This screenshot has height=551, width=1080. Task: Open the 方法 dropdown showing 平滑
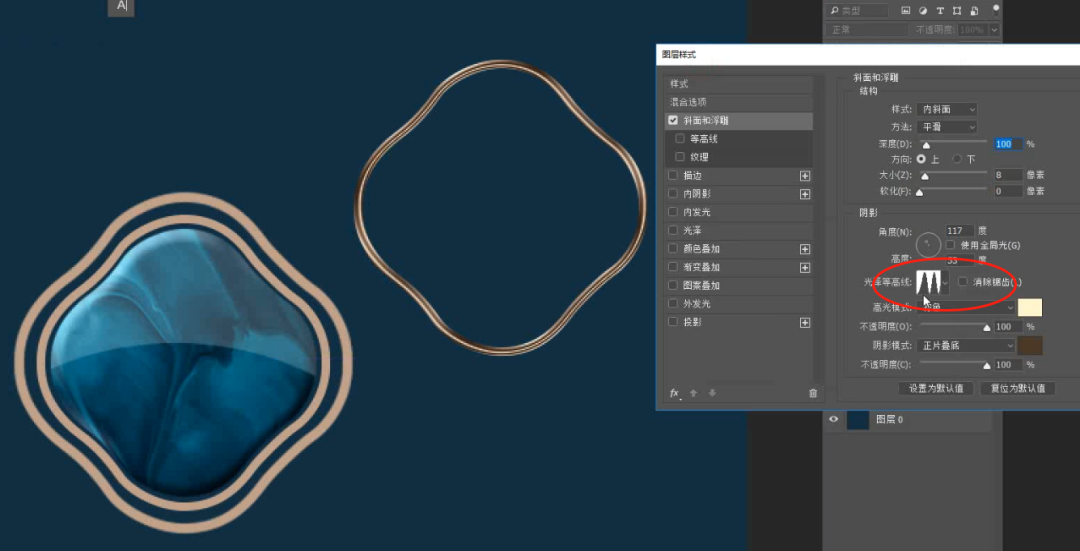coord(946,127)
